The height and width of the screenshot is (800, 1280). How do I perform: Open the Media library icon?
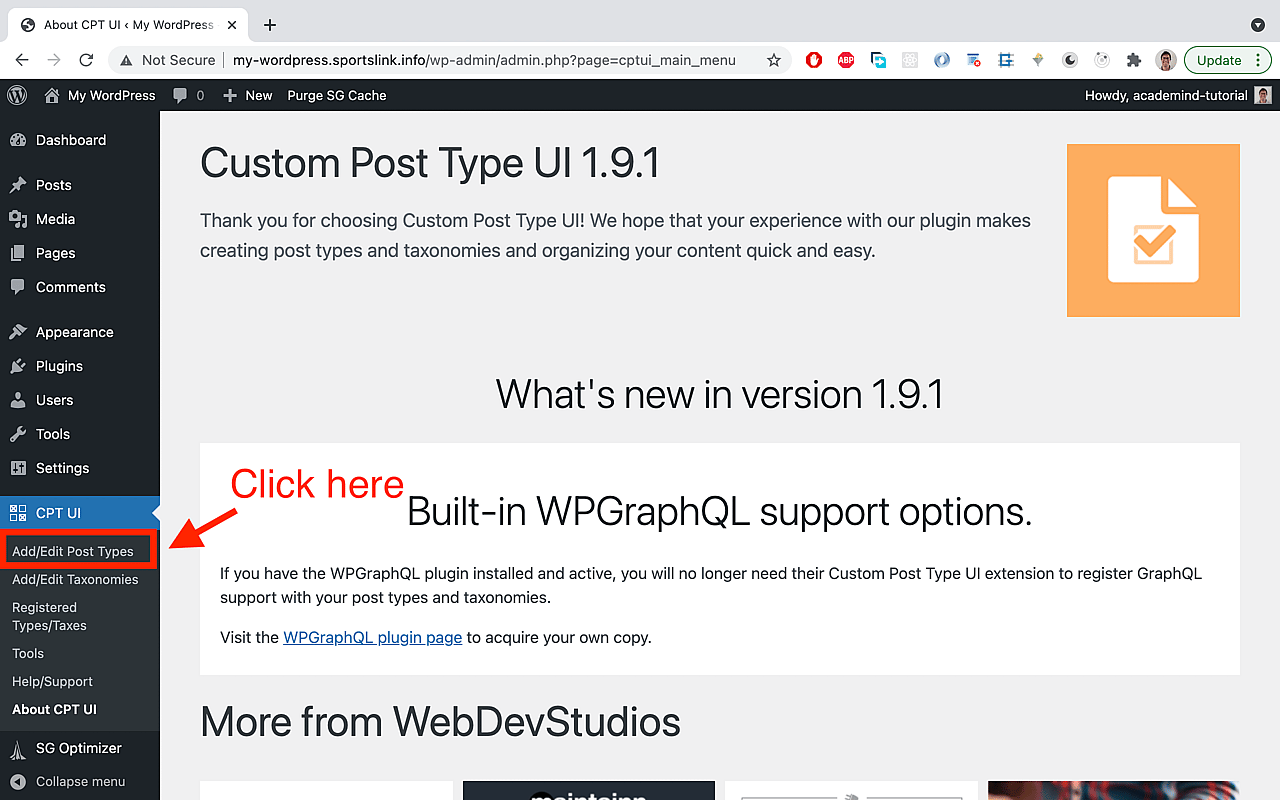click(19, 219)
